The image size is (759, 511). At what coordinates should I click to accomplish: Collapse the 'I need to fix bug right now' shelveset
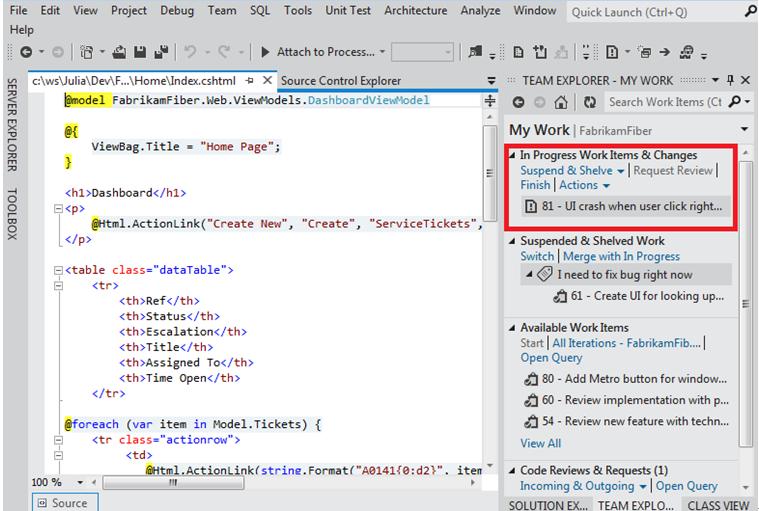pyautogui.click(x=530, y=274)
